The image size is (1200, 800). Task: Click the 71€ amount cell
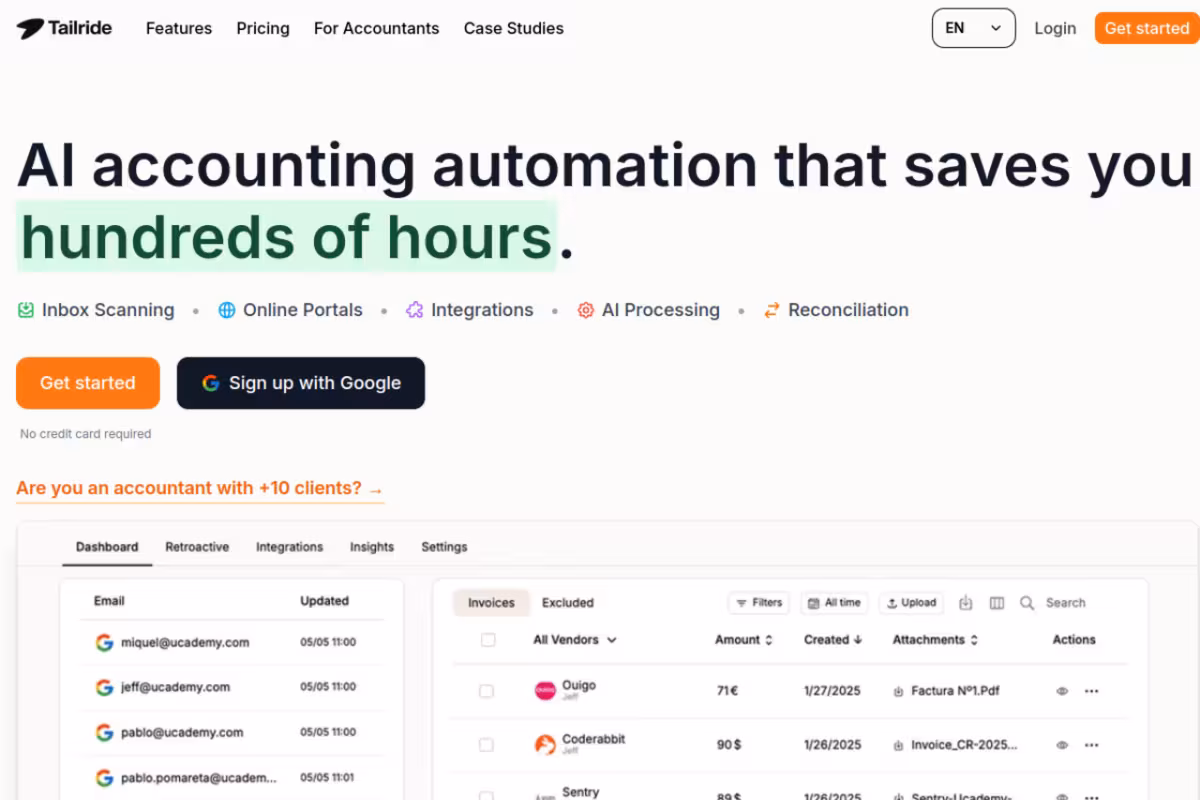pyautogui.click(x=727, y=691)
